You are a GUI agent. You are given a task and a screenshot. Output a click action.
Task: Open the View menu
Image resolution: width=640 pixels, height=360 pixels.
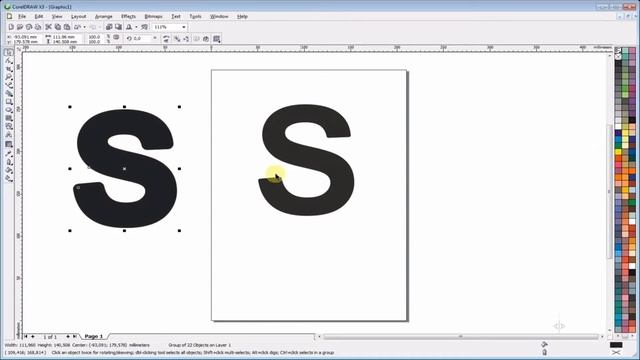pyautogui.click(x=57, y=16)
